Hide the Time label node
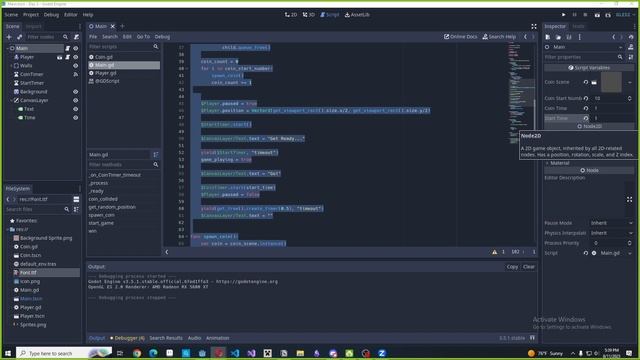Viewport: 640px width, 360px height. (76, 118)
